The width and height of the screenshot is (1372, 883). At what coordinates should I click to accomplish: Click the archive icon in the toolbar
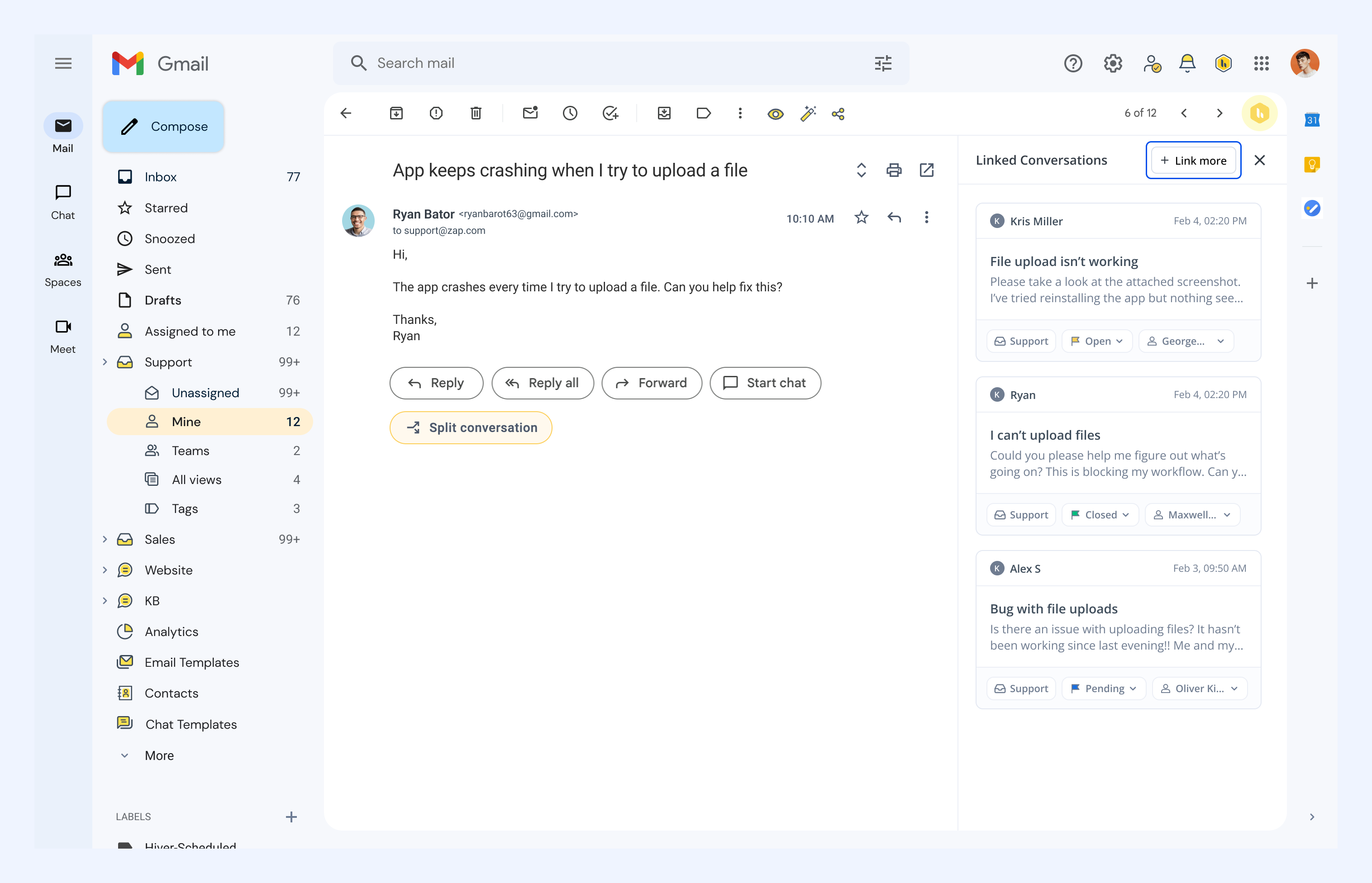click(396, 114)
